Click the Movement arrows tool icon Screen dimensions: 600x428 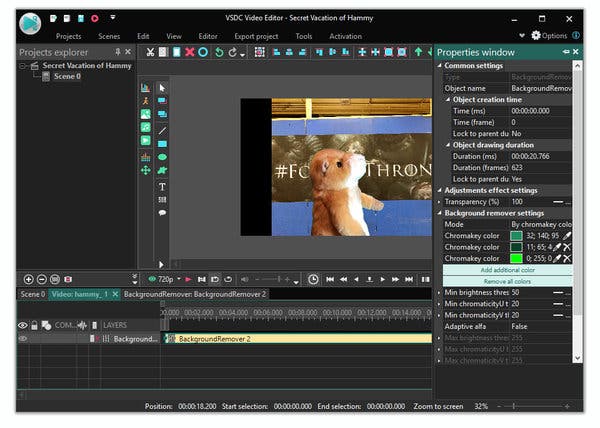click(145, 170)
